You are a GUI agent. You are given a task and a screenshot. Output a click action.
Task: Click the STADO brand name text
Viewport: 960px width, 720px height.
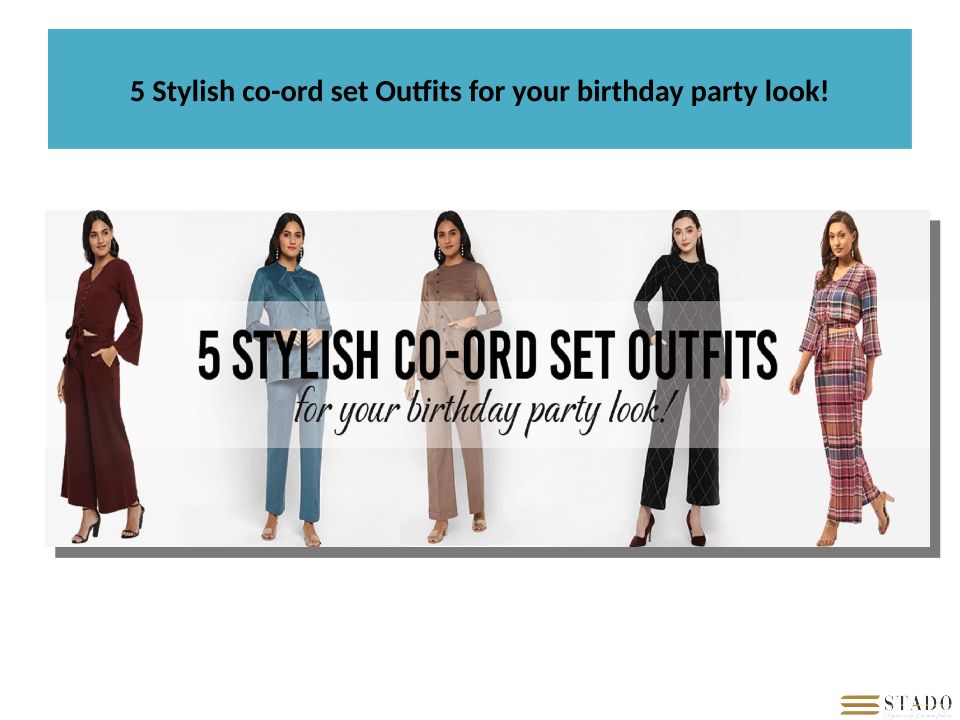[917, 702]
